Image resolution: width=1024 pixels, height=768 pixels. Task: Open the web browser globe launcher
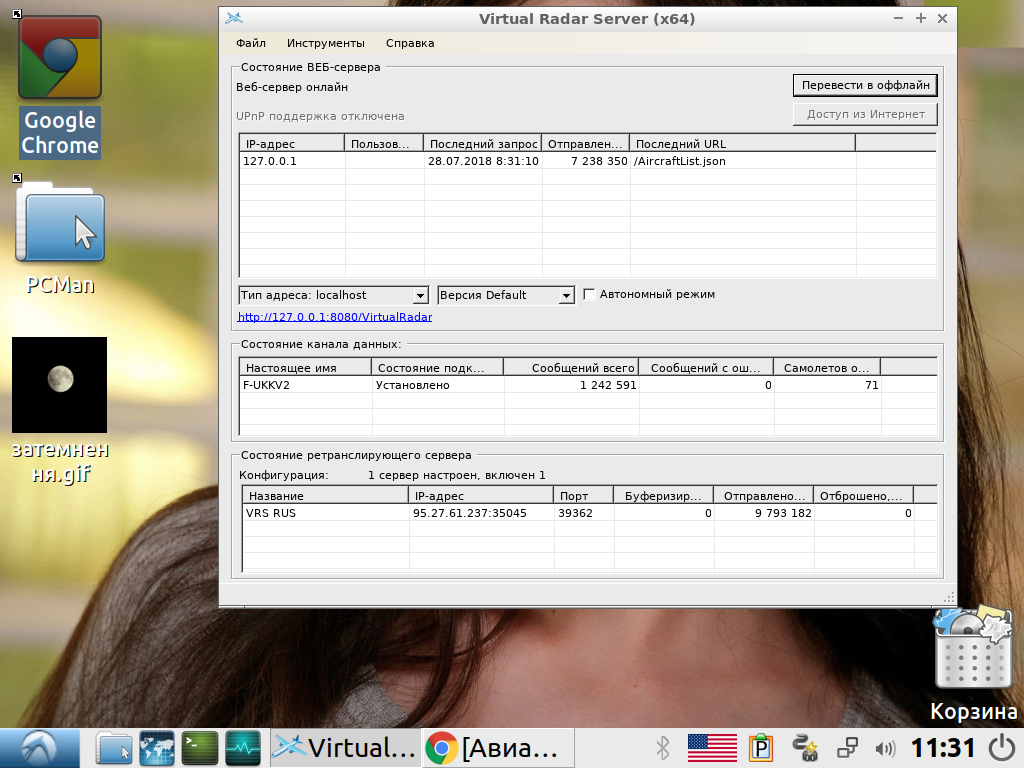[157, 748]
